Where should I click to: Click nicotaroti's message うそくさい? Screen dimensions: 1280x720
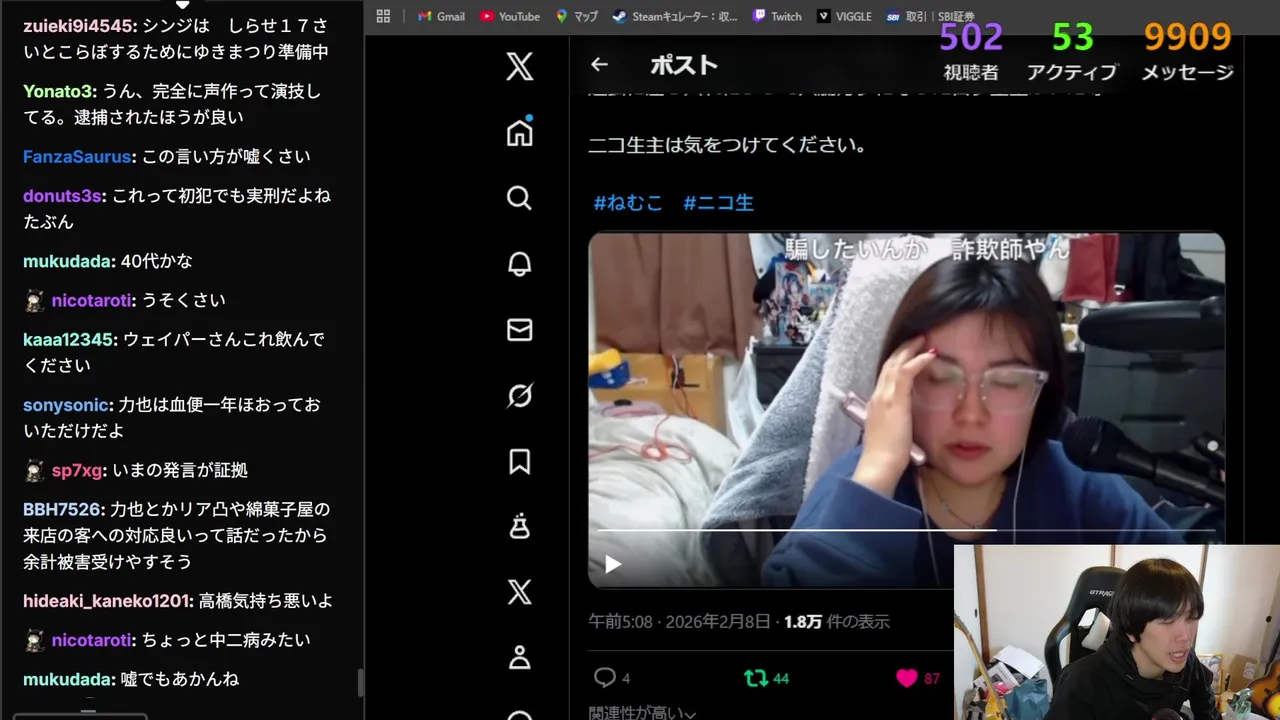point(183,300)
